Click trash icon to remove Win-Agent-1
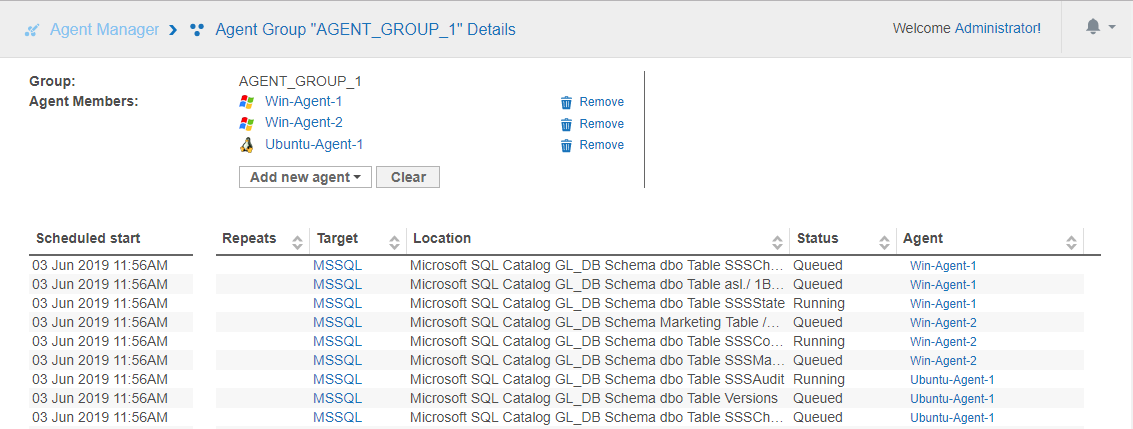 [566, 102]
